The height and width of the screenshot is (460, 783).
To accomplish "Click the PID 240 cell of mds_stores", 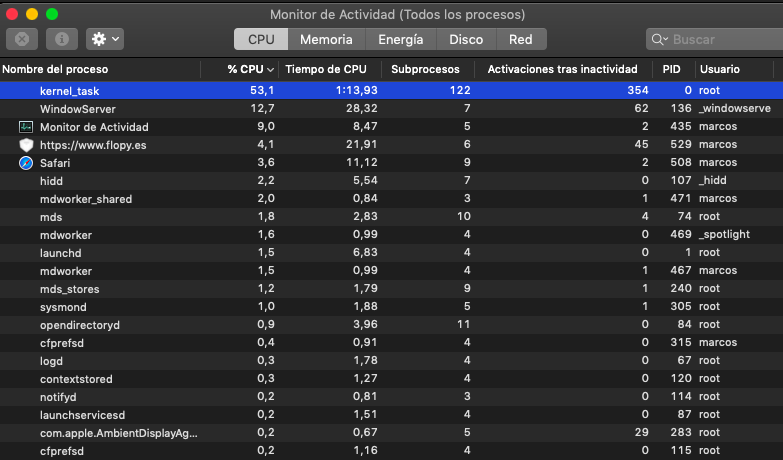I will (x=681, y=288).
